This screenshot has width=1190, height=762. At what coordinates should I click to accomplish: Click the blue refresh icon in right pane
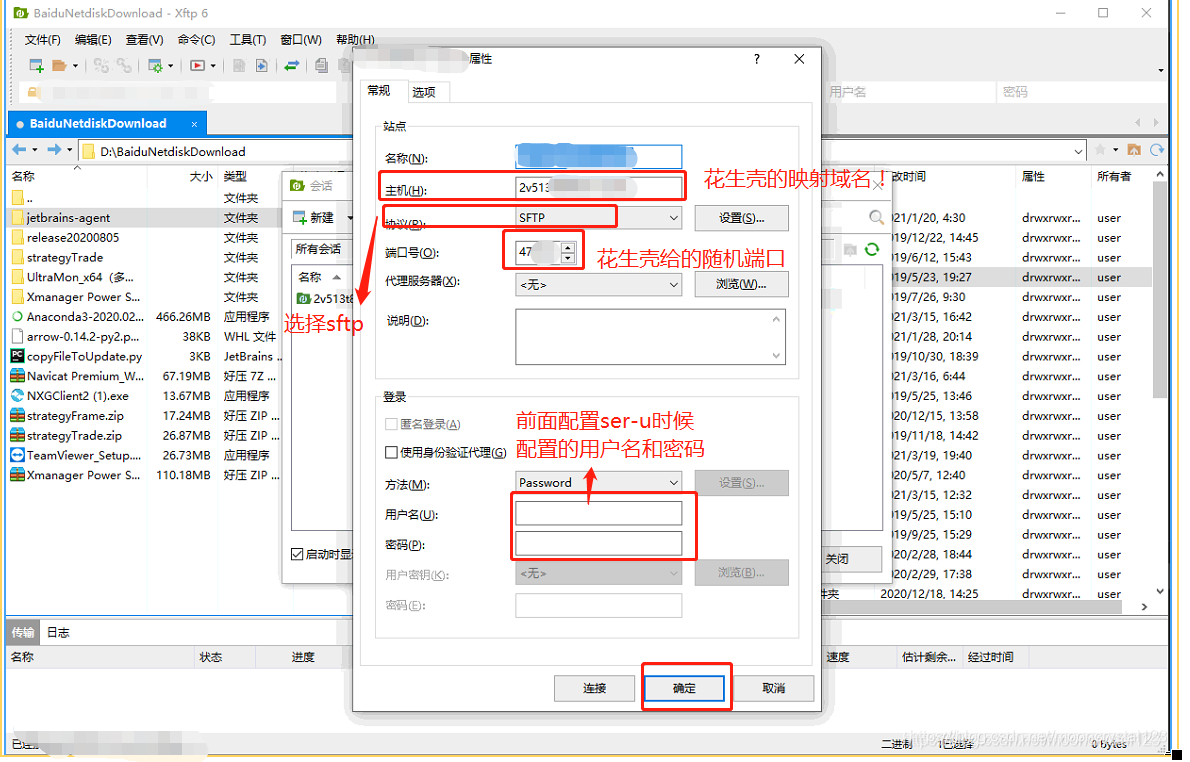tap(1157, 150)
